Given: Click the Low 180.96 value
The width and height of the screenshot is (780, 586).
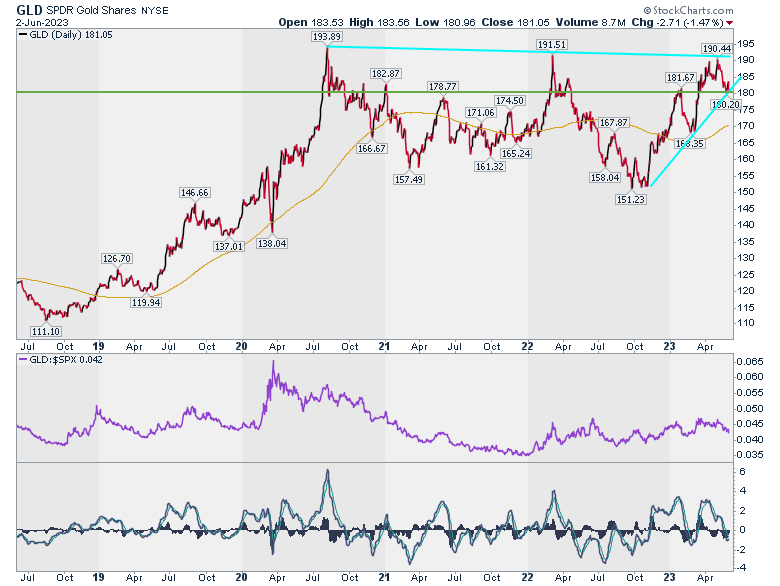Looking at the screenshot, I should [x=446, y=22].
